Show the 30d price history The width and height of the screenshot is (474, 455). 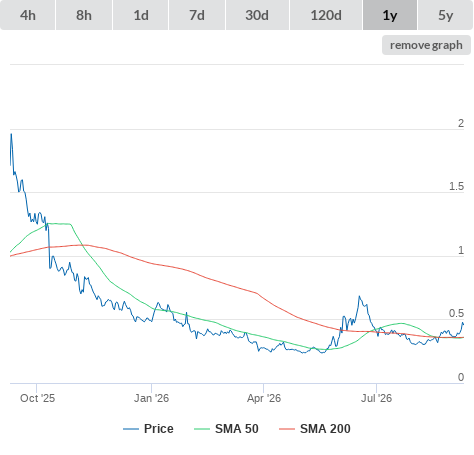257,15
